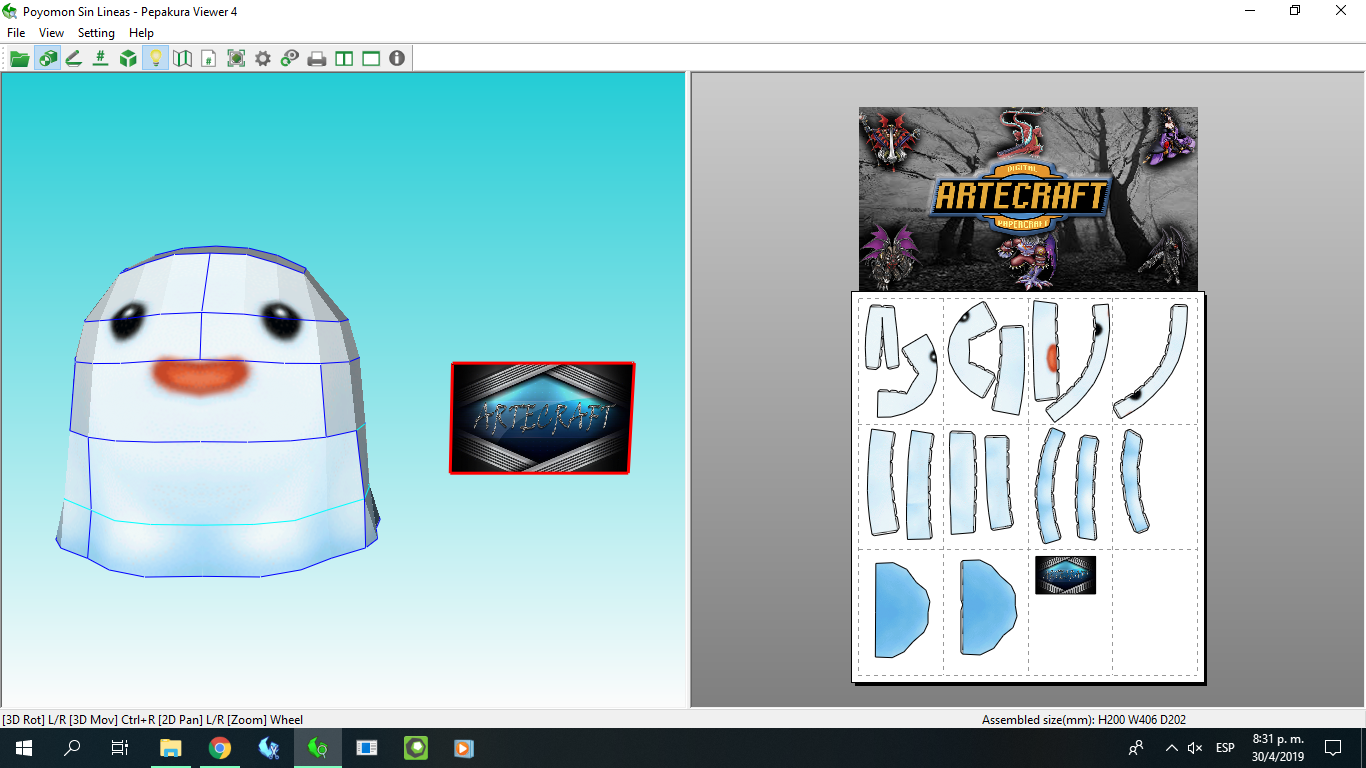
Task: Toggle the edge ID hash icon
Action: (x=101, y=59)
